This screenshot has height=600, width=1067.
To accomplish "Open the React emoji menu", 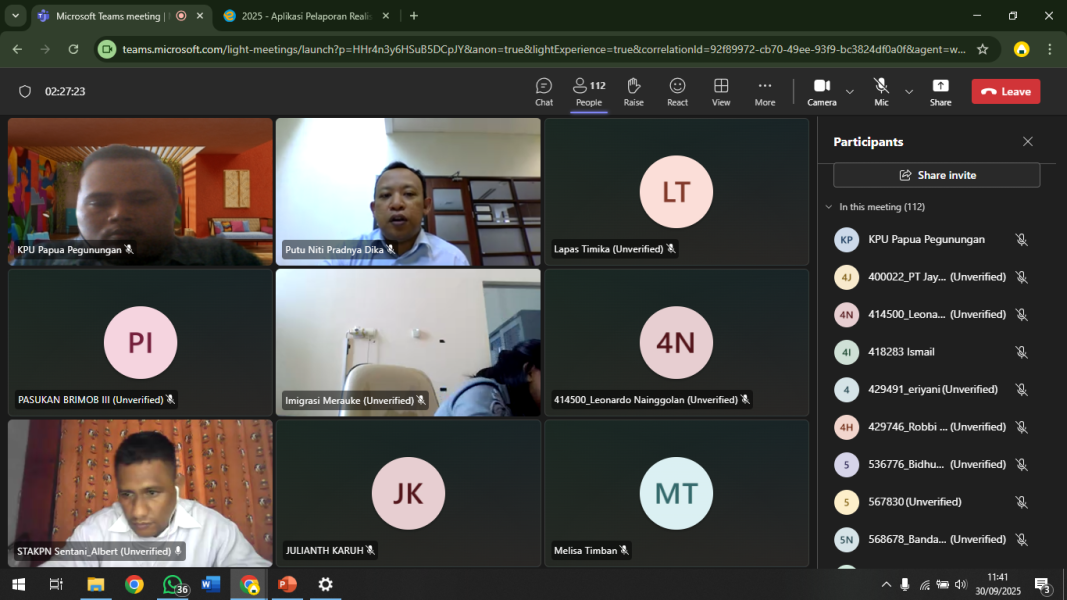I will point(677,91).
